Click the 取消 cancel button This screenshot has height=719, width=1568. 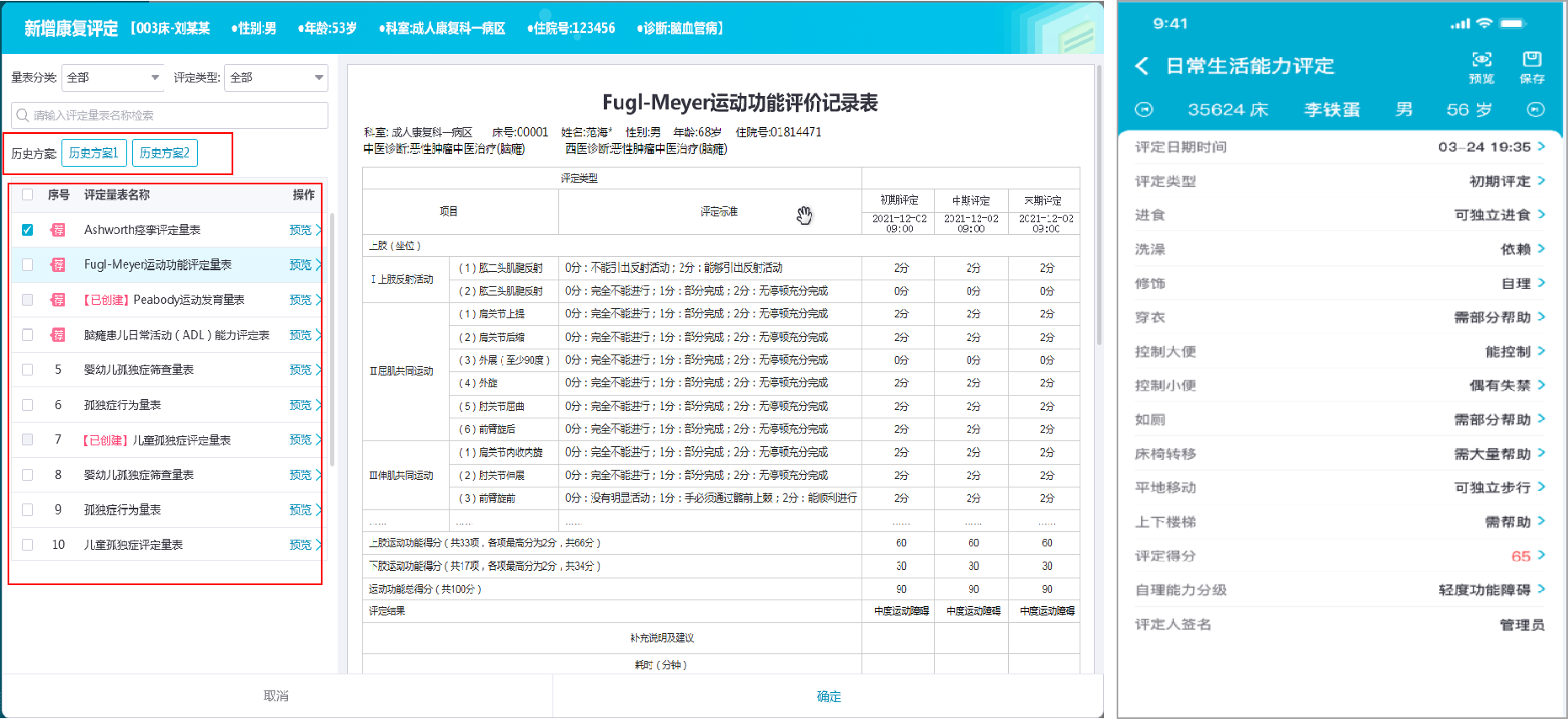coord(276,696)
